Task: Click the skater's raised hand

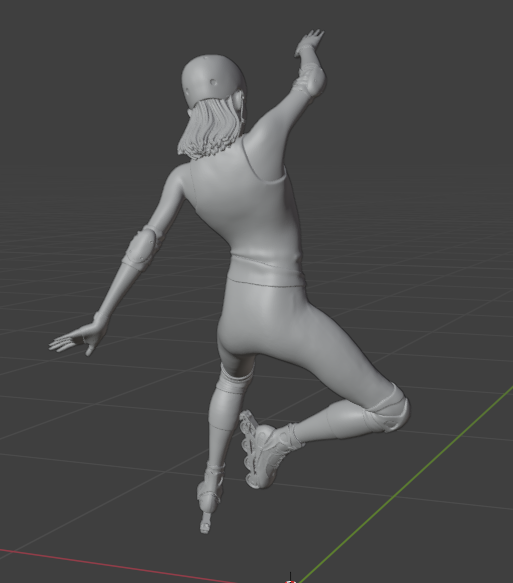Action: point(310,42)
